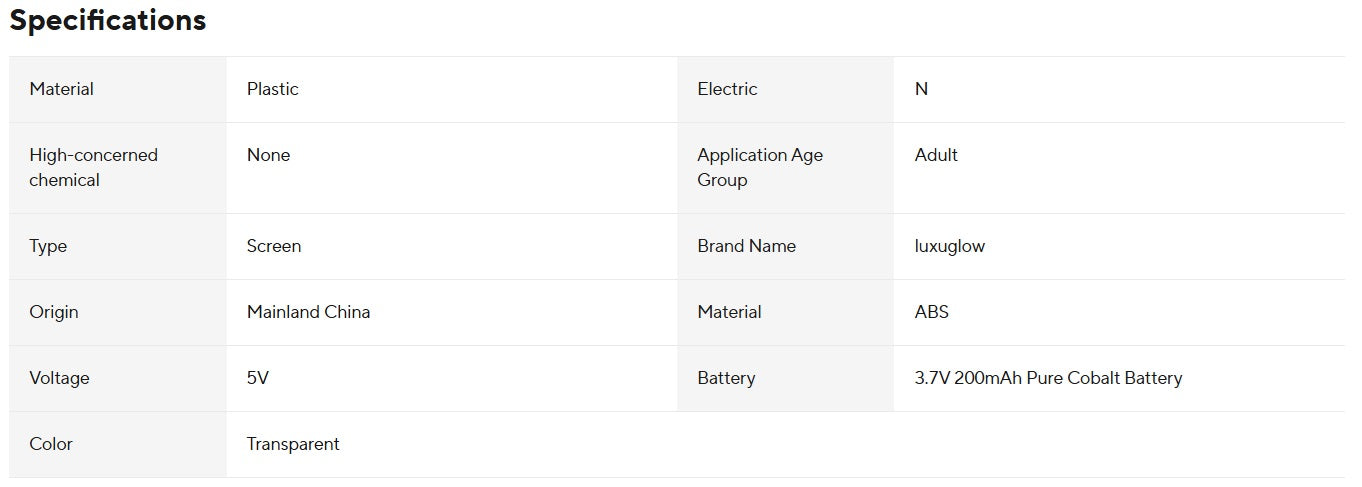Click the Brand Name label
The height and width of the screenshot is (487, 1362).
tap(746, 246)
